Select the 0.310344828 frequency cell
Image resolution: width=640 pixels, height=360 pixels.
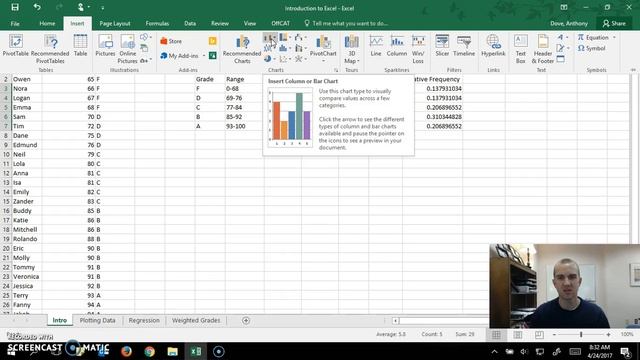(x=432, y=117)
